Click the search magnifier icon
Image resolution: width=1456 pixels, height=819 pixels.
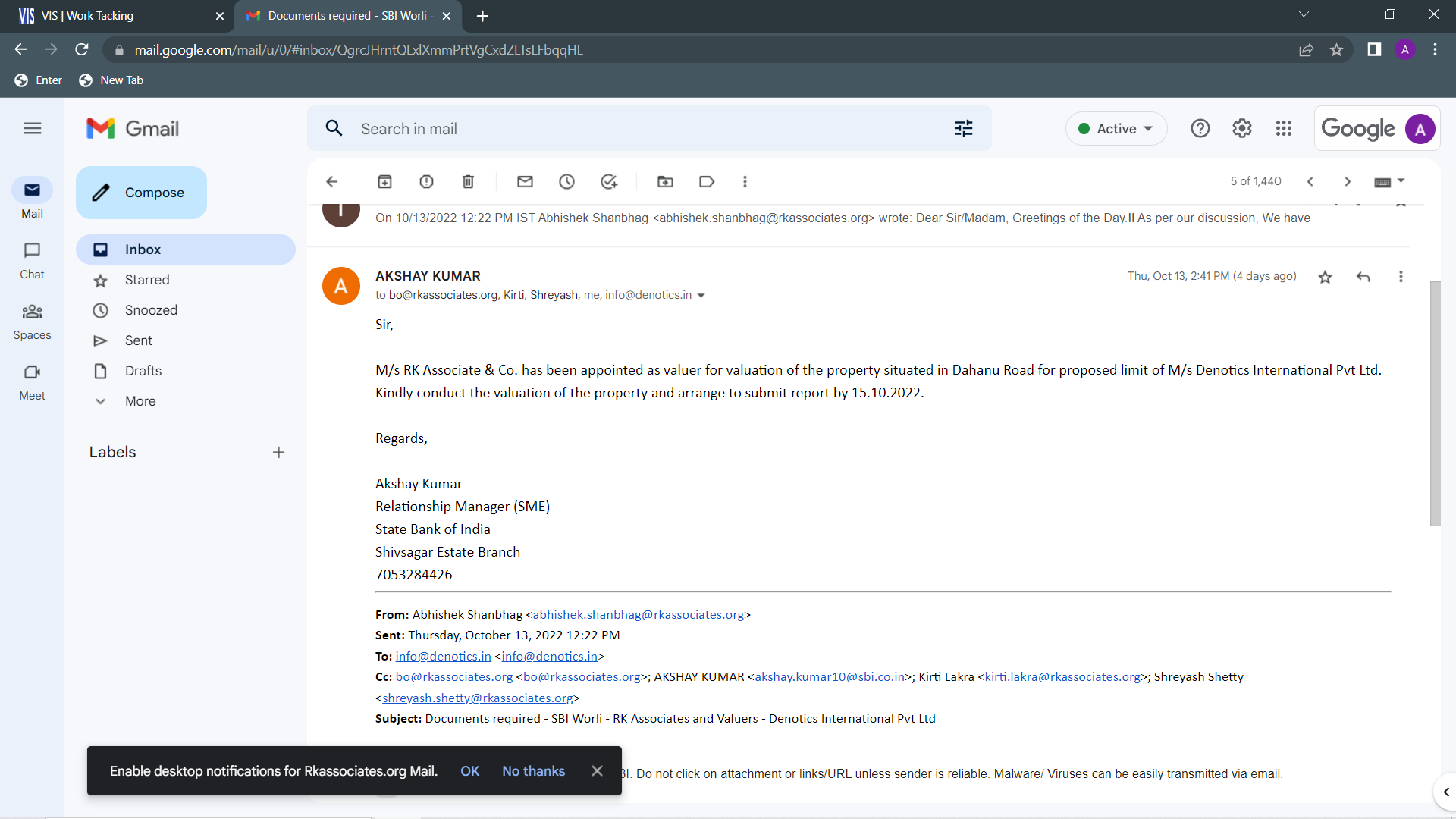[334, 128]
